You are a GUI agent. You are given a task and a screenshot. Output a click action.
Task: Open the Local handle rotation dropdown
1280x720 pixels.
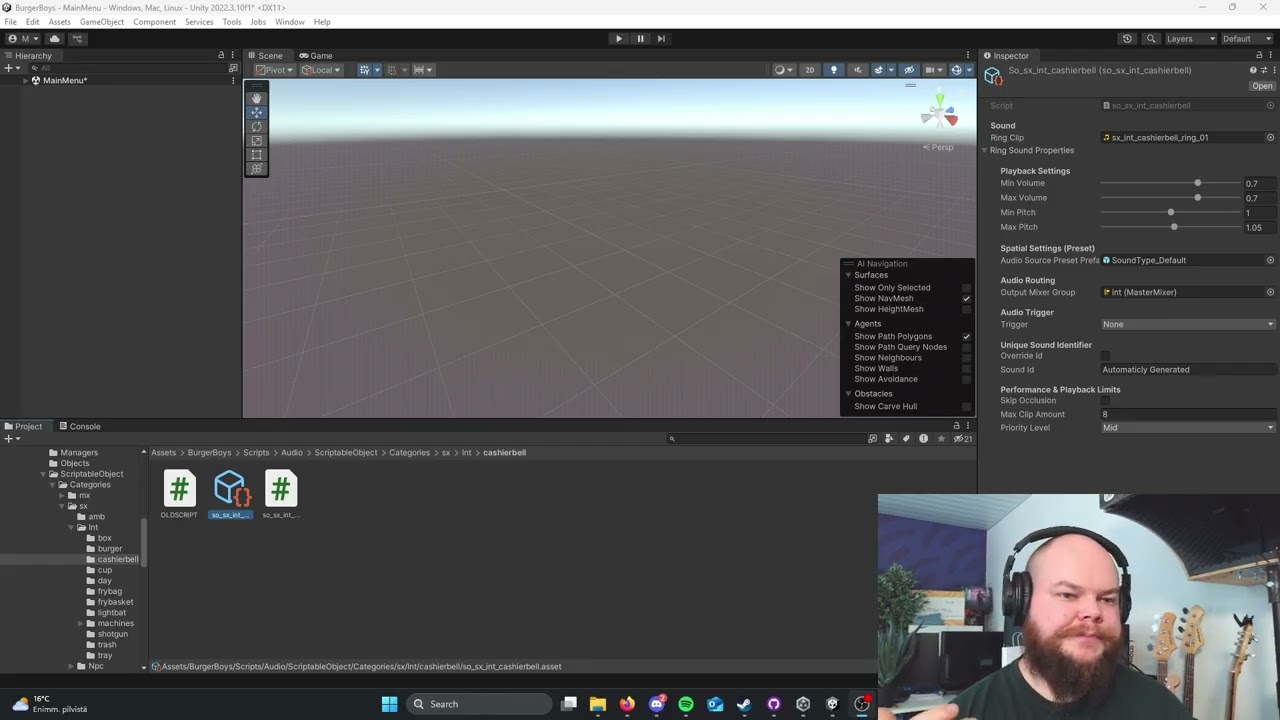coord(321,70)
